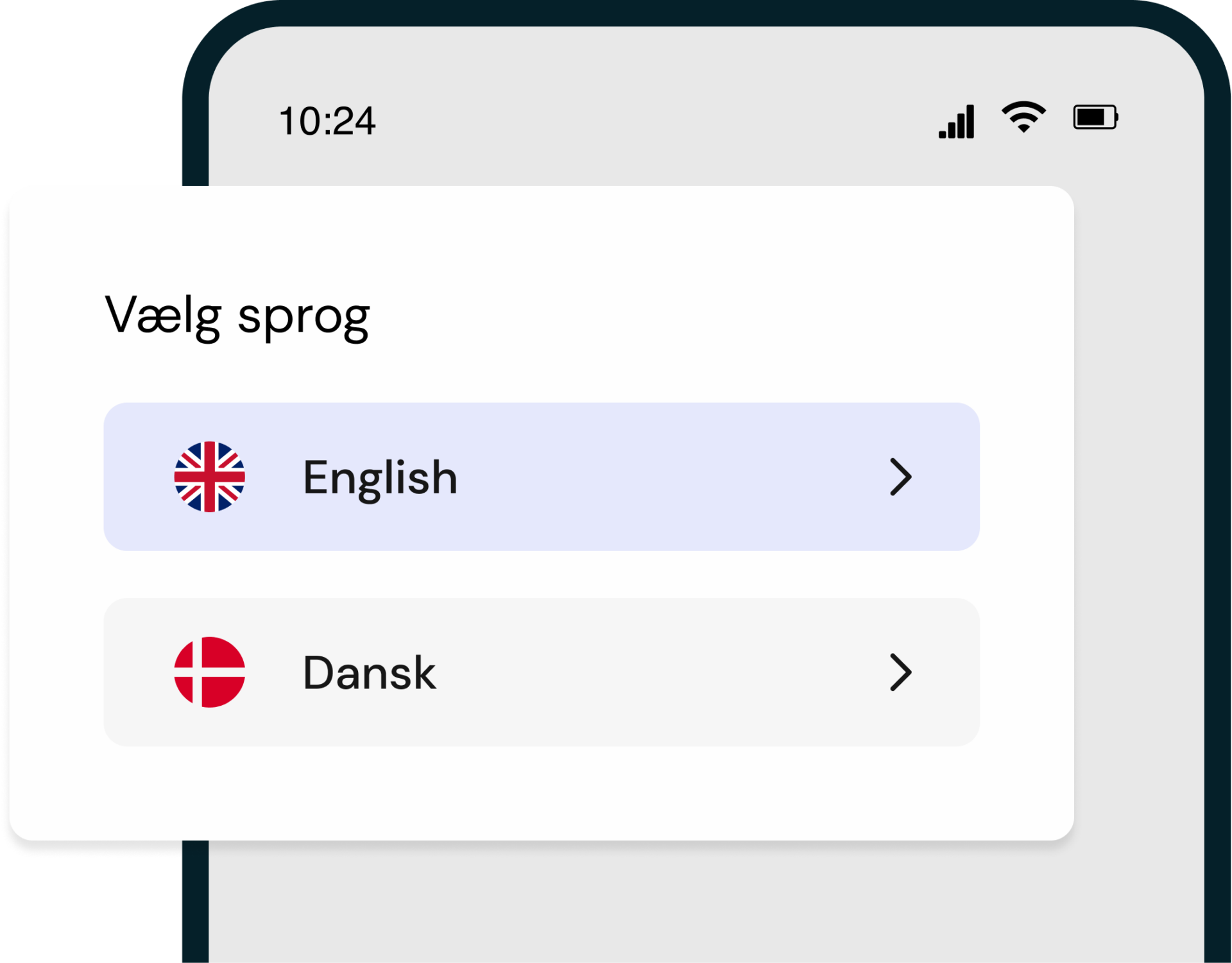The width and height of the screenshot is (1232, 963).
Task: Tap the battery level icon
Action: [x=1095, y=117]
